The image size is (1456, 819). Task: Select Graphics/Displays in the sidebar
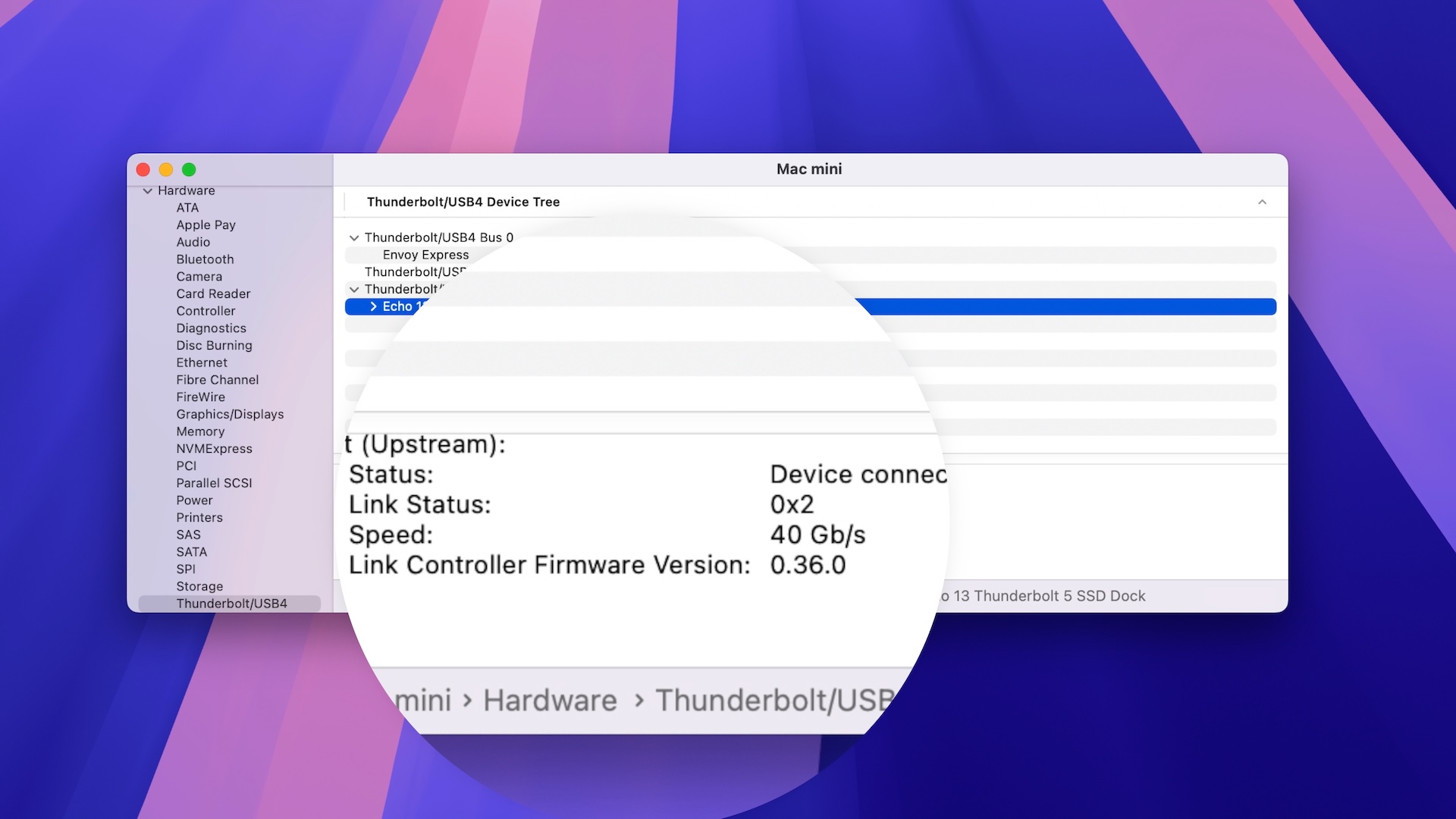tap(230, 414)
